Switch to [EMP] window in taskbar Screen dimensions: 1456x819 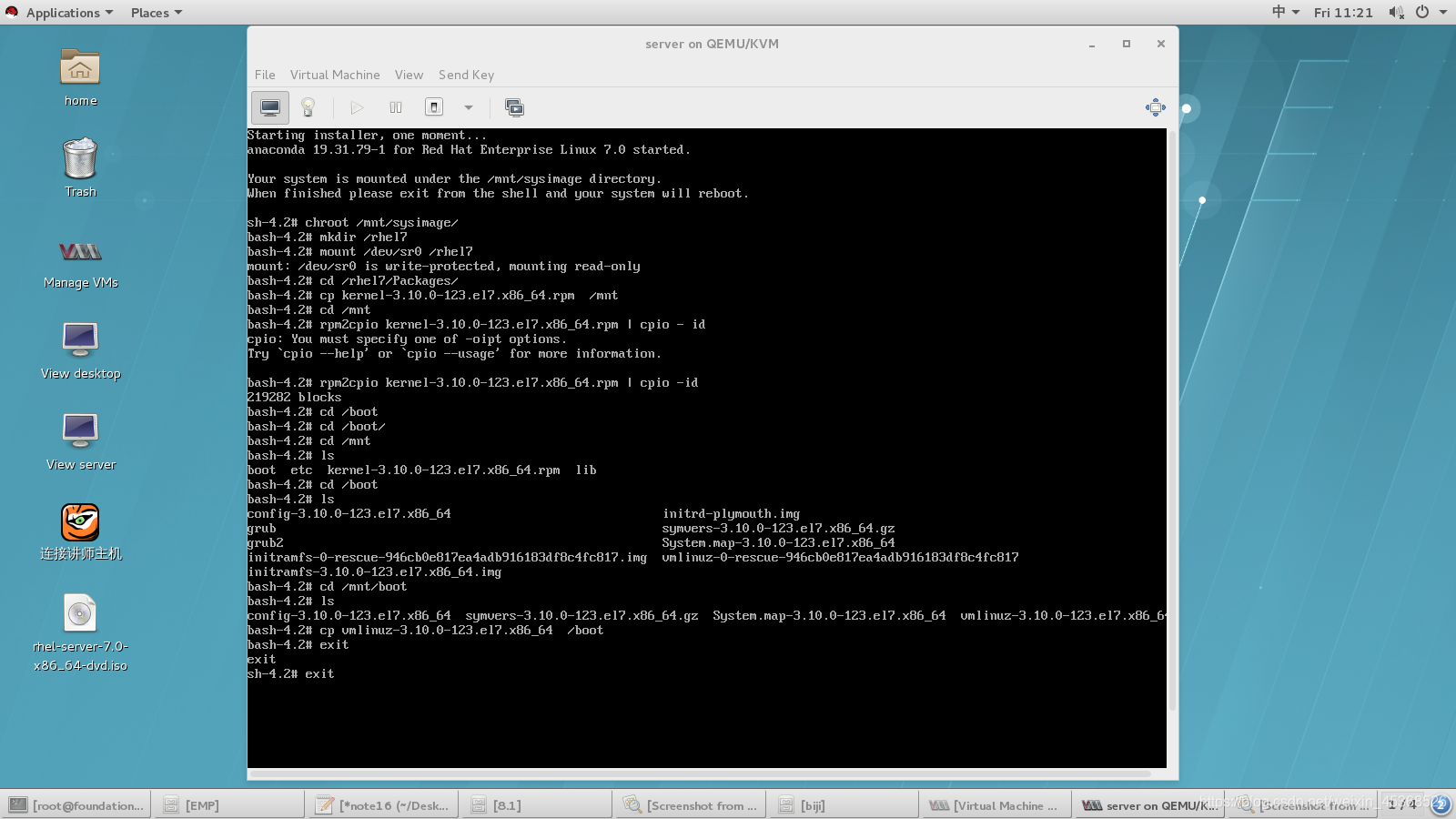point(228,805)
